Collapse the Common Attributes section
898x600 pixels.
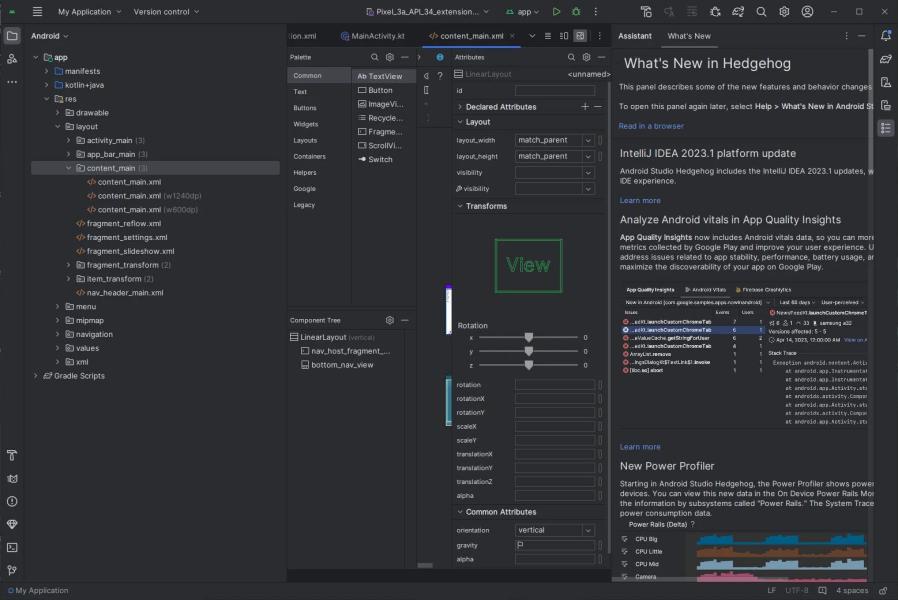click(460, 512)
